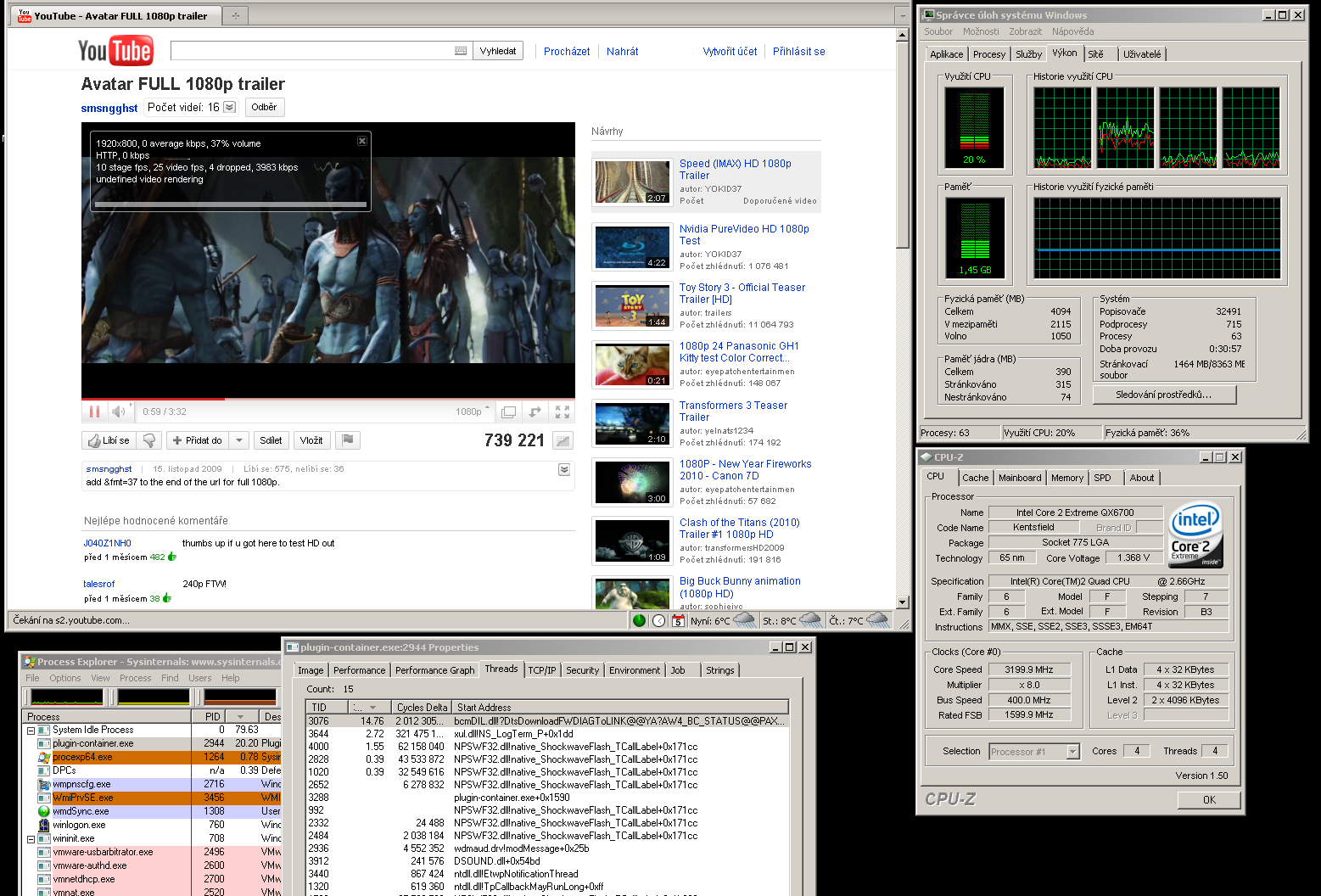1321x896 pixels.
Task: Open the Přihlásit se sign-in link
Action: point(798,52)
